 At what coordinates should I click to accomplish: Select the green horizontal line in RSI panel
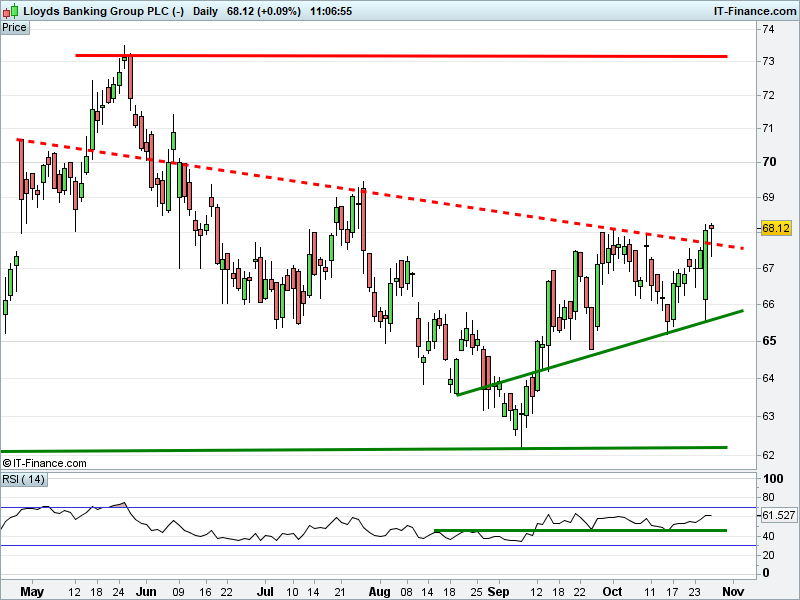(x=581, y=531)
